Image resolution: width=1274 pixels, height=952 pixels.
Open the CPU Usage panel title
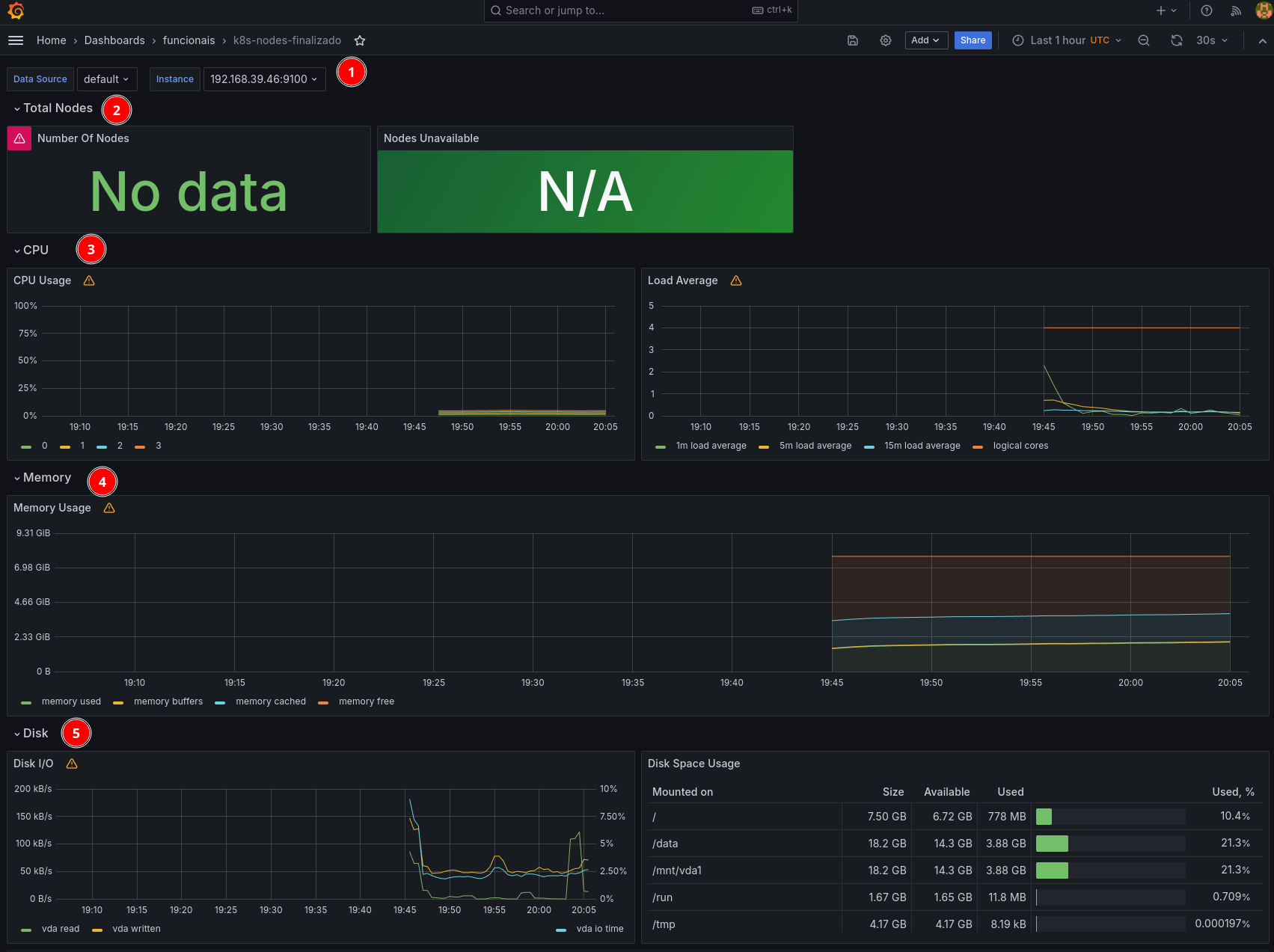[42, 280]
